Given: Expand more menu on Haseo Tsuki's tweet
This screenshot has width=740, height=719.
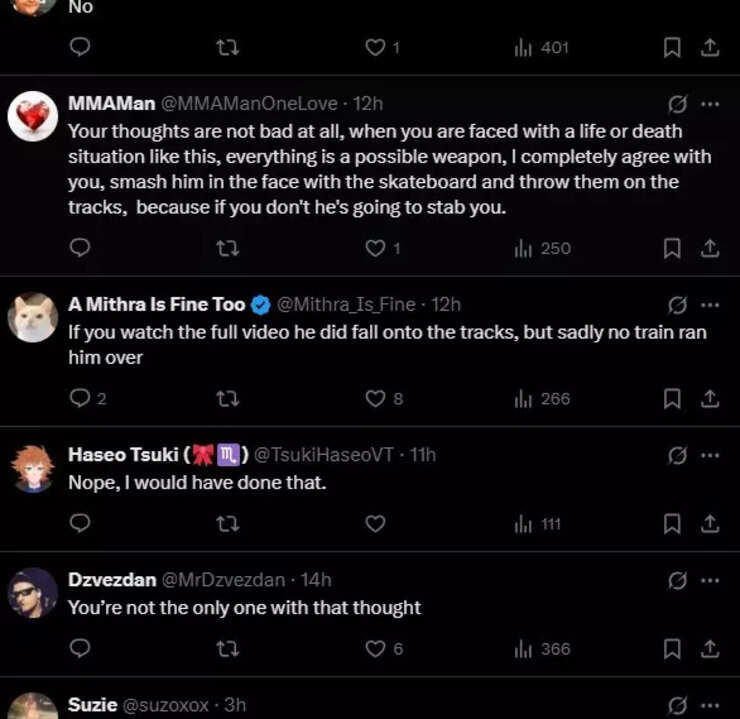Looking at the screenshot, I should pyautogui.click(x=710, y=455).
